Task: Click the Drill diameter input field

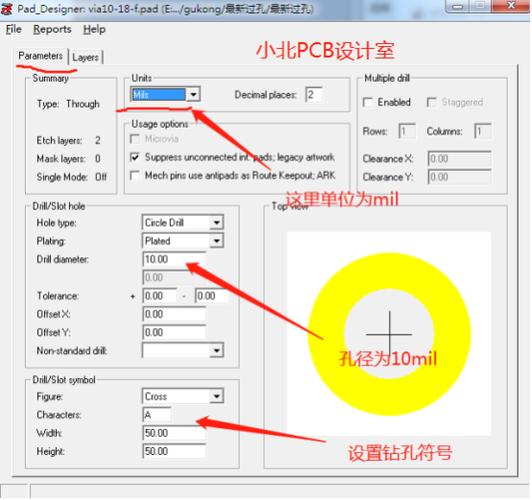Action: (x=174, y=259)
